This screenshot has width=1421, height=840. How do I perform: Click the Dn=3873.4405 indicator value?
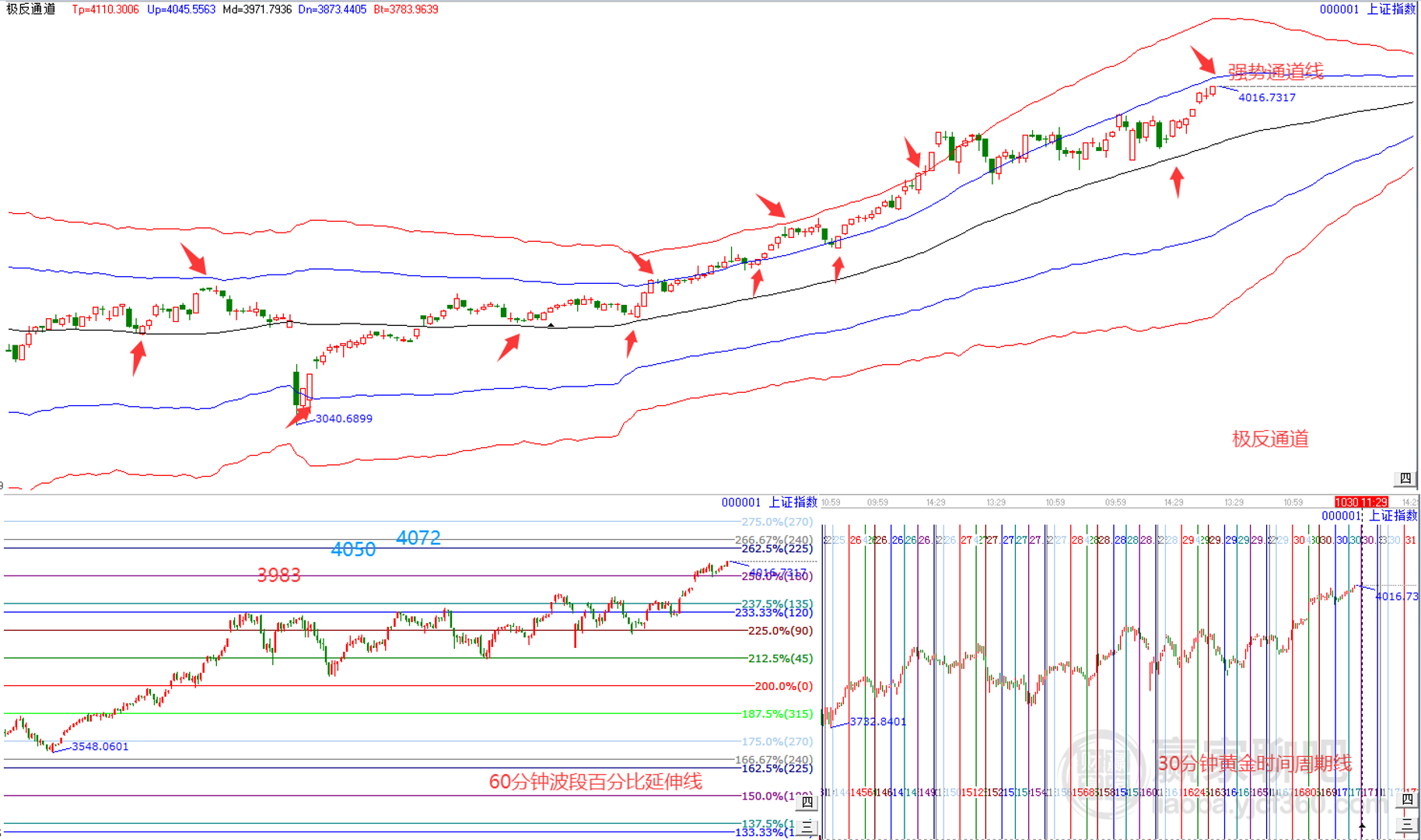(x=332, y=9)
